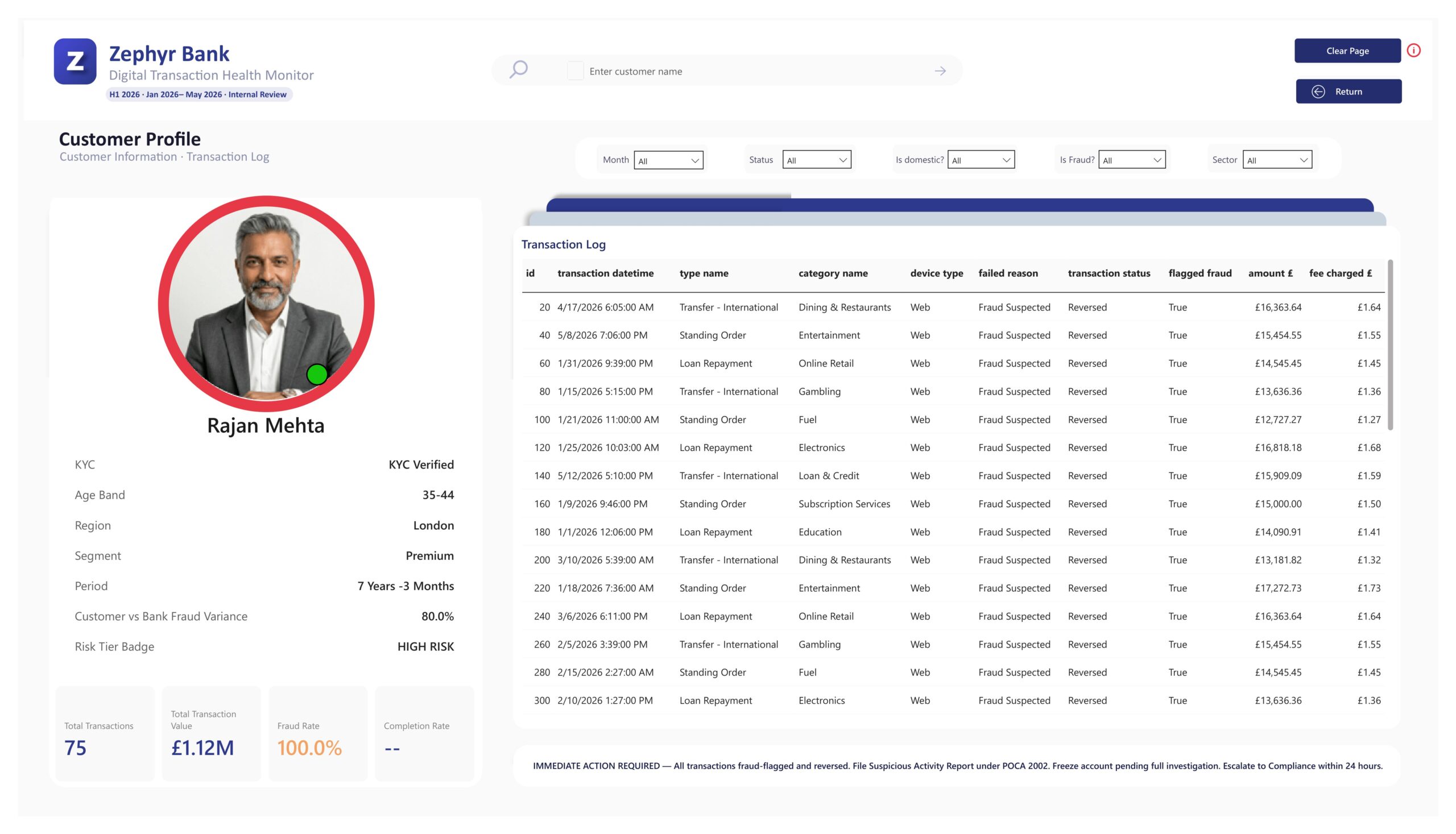1456x834 pixels.
Task: Click the Transaction Log vertical scrollbar
Action: tap(1389, 345)
